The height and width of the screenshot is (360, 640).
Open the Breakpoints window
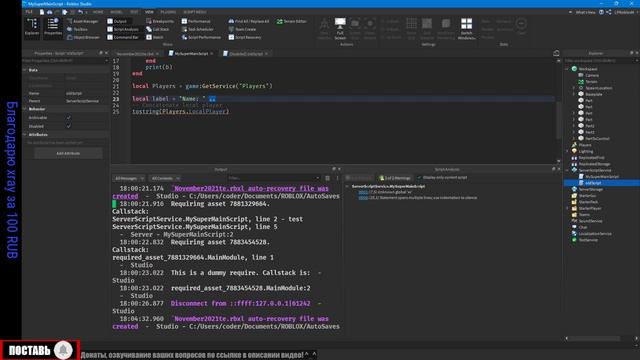160,21
